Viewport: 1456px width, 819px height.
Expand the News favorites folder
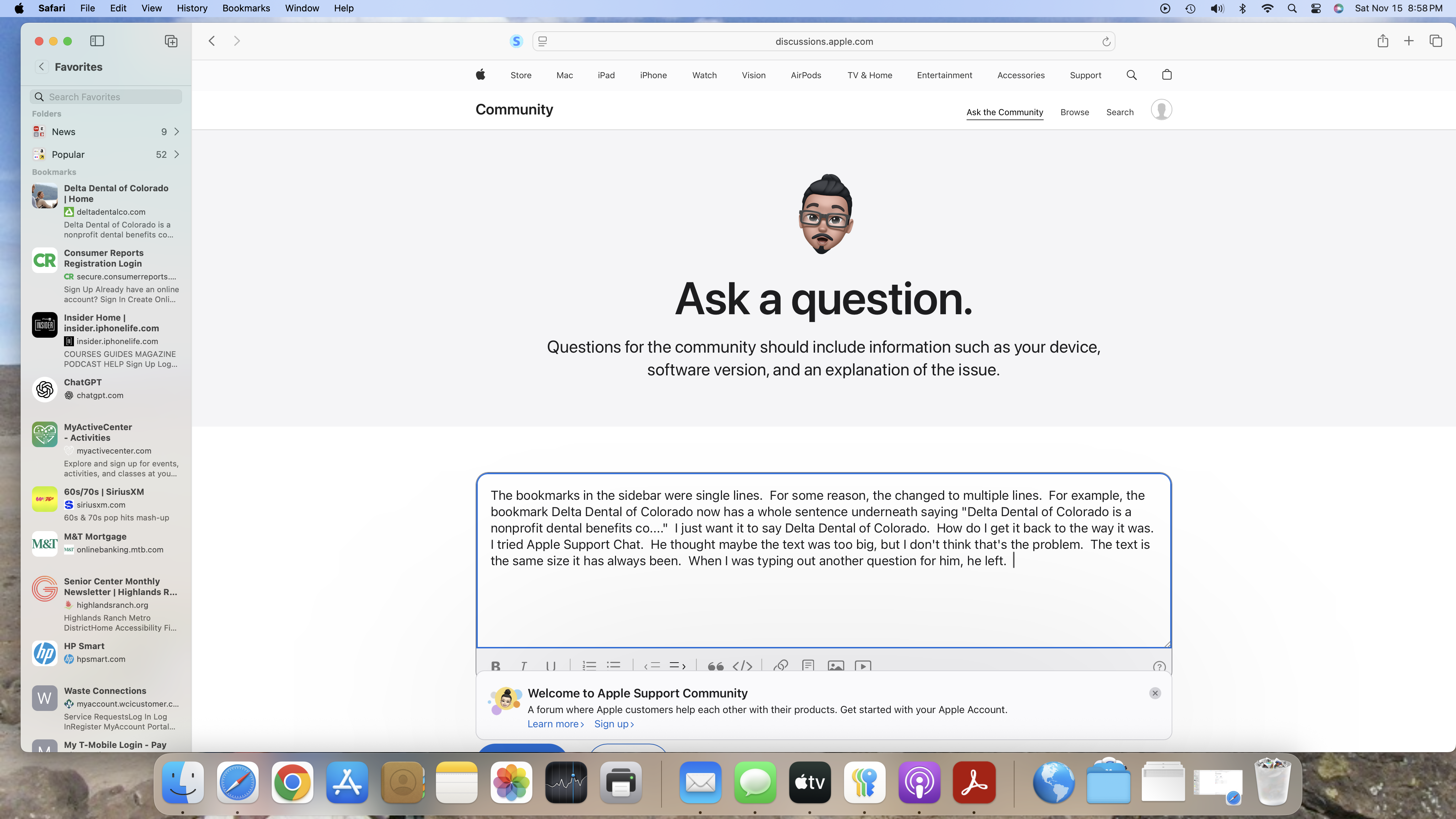tap(176, 132)
